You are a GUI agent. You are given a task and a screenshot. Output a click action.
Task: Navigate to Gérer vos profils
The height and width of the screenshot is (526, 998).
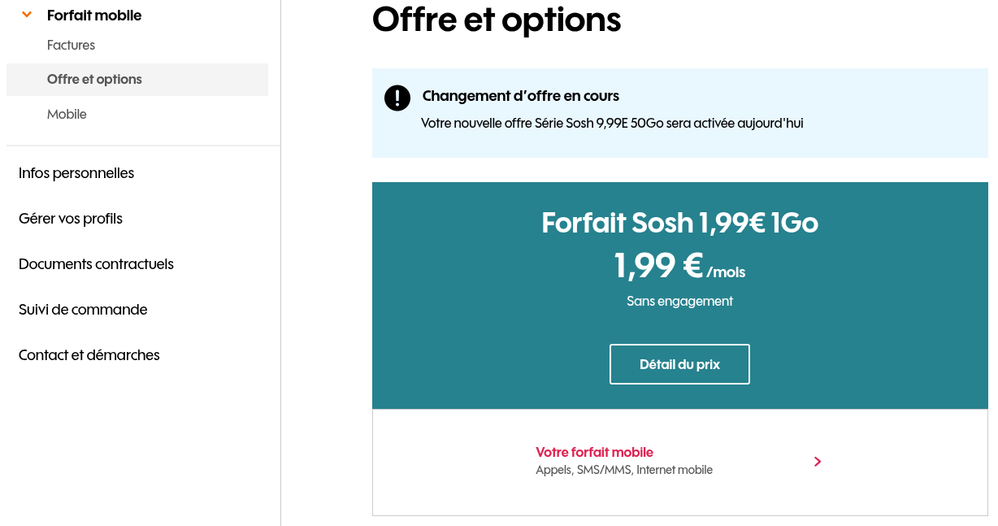coord(70,218)
